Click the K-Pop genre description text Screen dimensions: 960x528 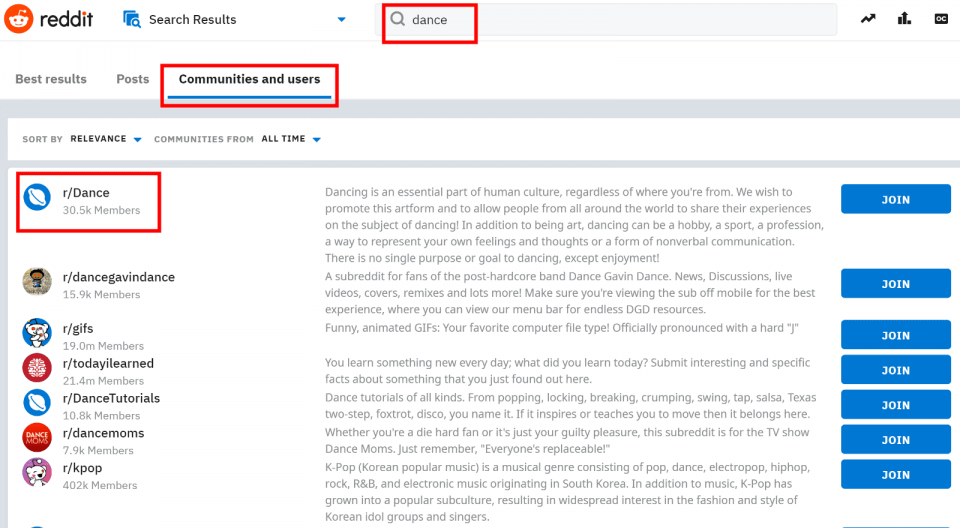[x=568, y=492]
